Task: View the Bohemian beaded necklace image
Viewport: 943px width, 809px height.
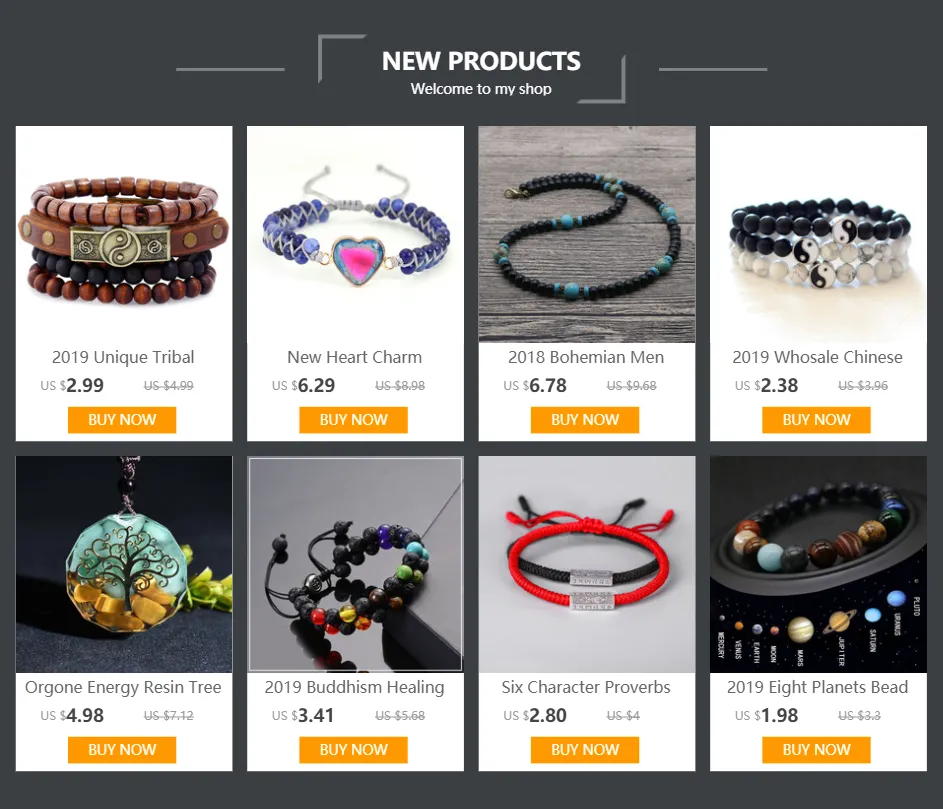Action: click(x=587, y=234)
